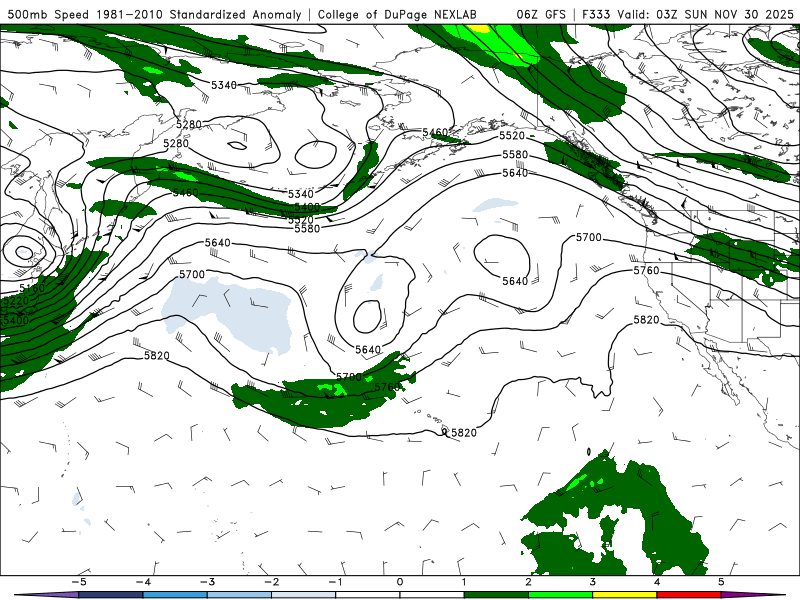Select the yellow 3-to-4 color scale segment
Screen dimensions: 800x600
(624, 595)
